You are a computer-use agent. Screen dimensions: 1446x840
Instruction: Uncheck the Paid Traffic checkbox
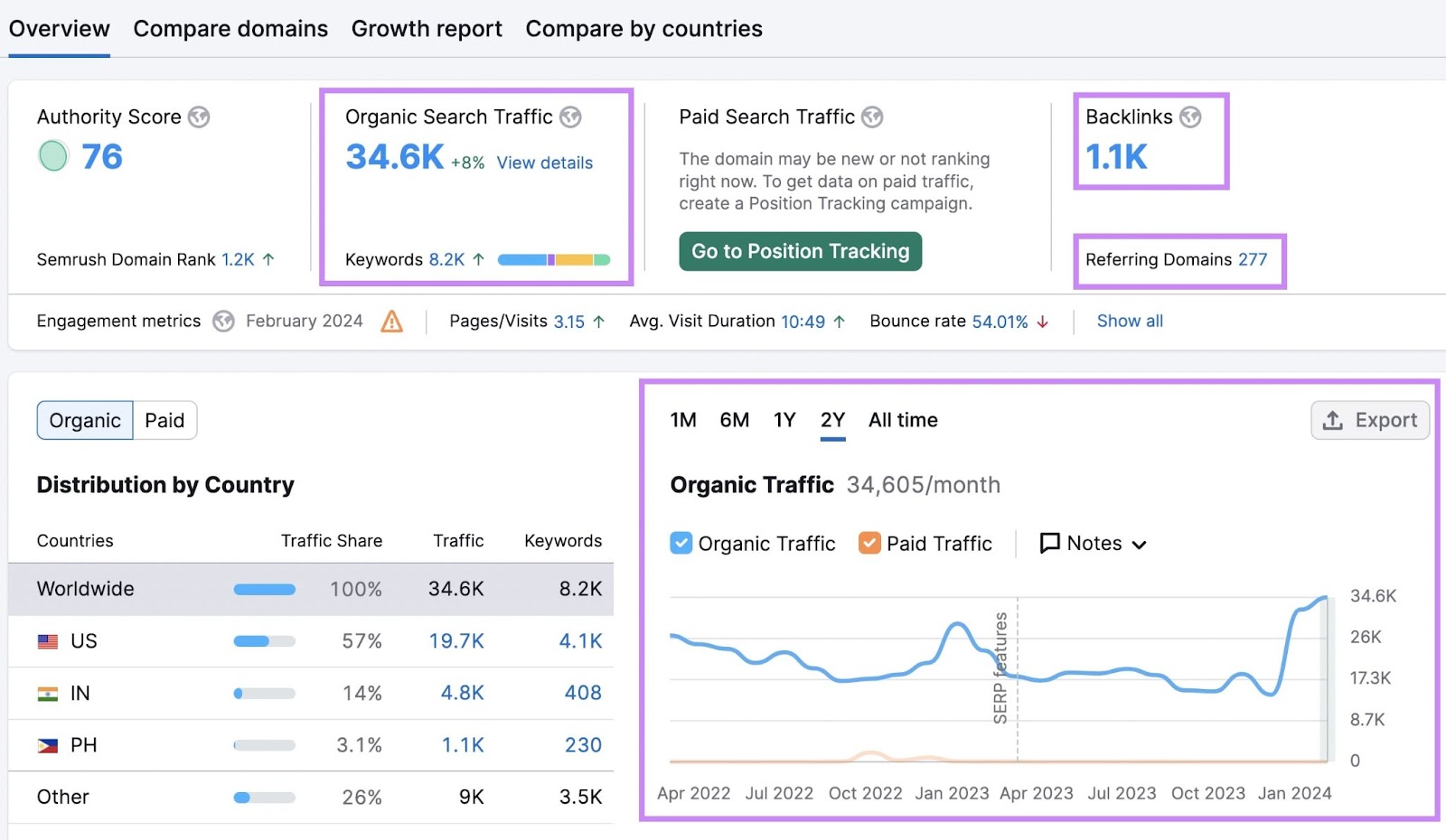(869, 543)
